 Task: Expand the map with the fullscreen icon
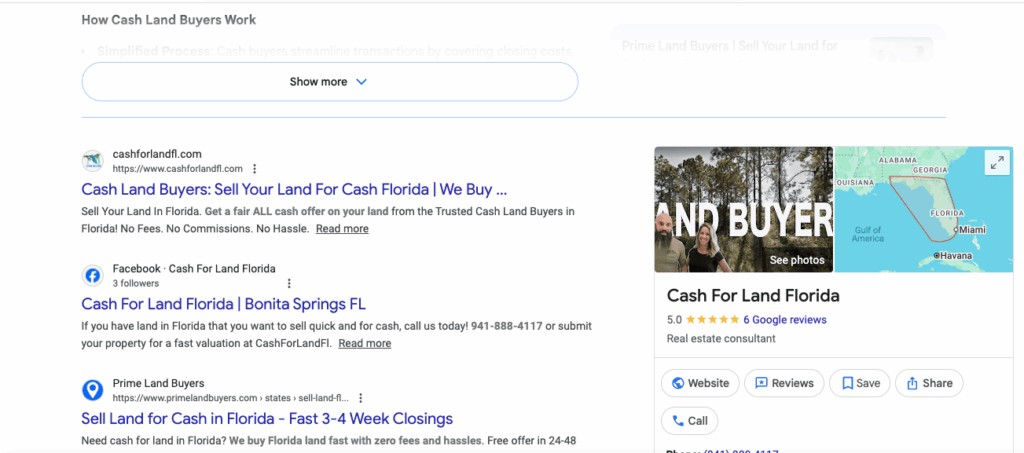click(x=997, y=164)
